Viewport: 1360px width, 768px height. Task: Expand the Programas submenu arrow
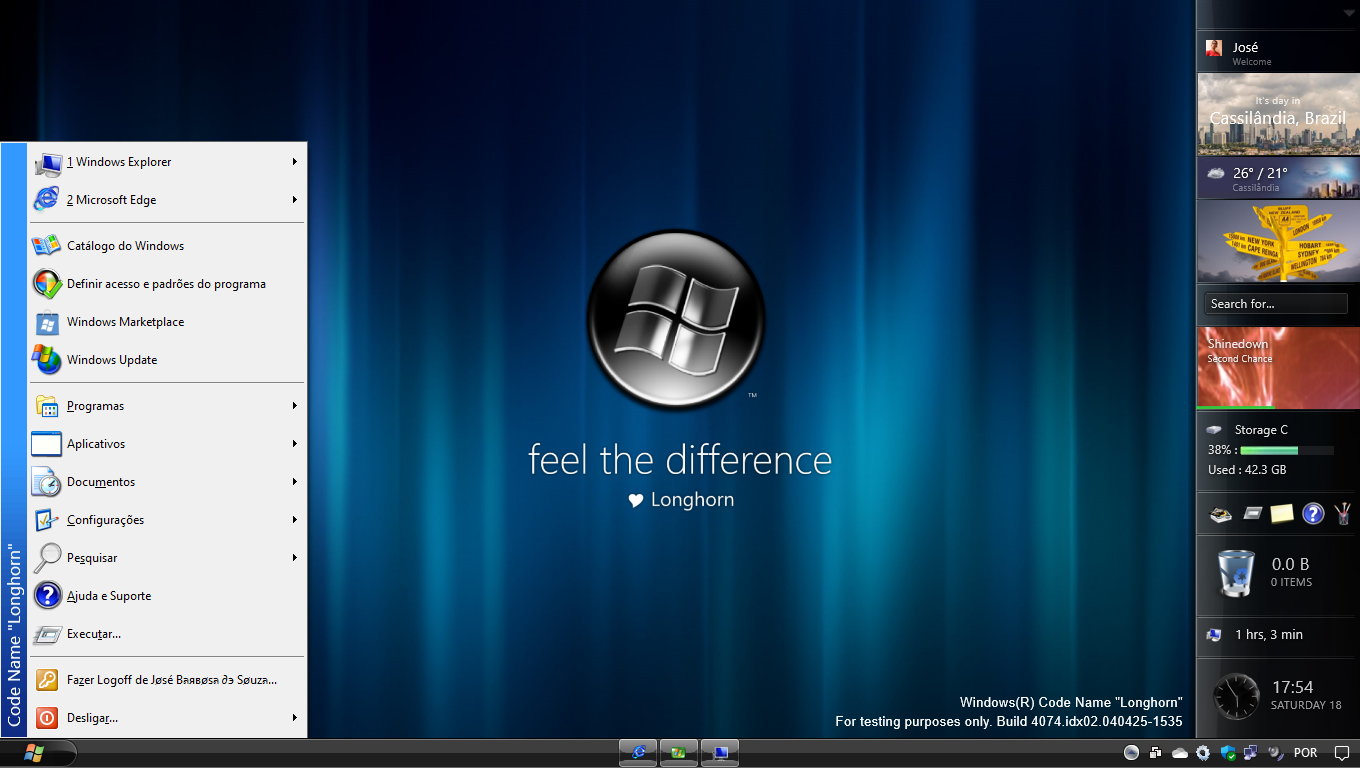[x=295, y=406]
